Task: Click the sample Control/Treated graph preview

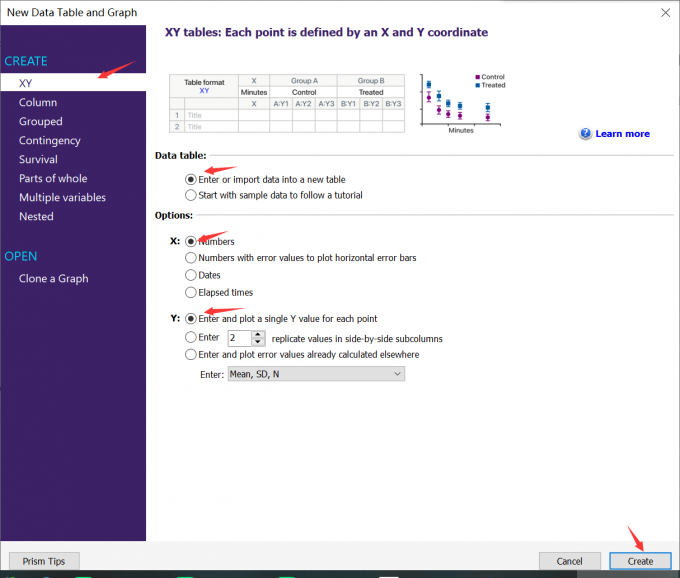Action: 462,103
